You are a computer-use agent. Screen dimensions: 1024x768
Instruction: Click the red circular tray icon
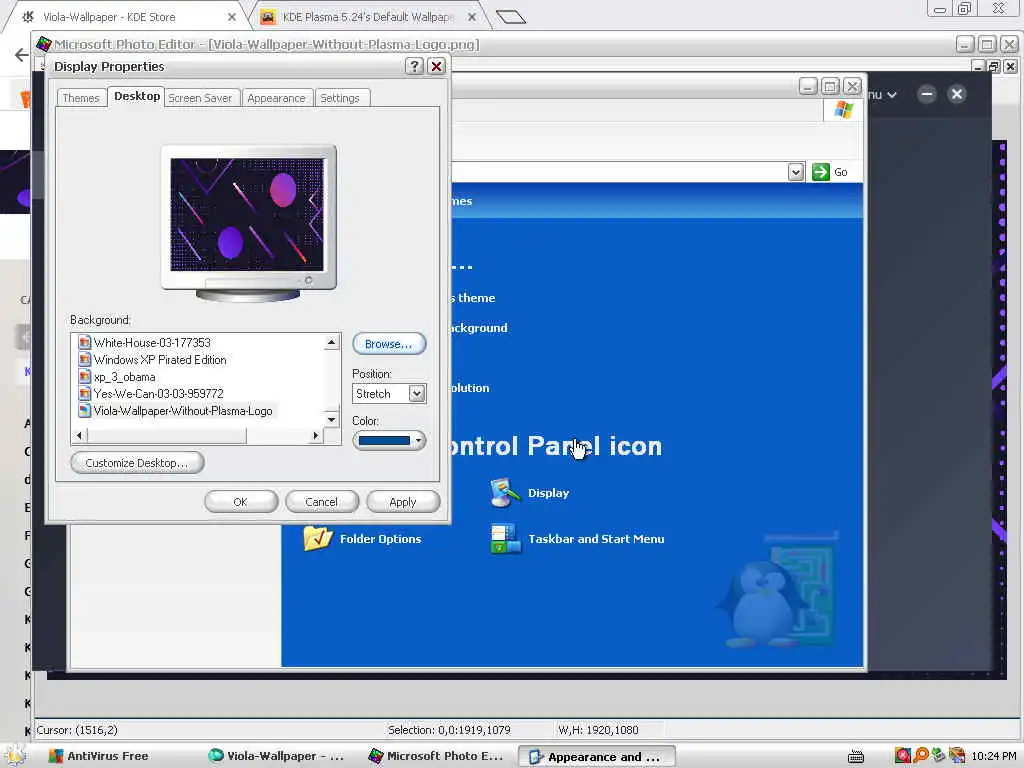(x=903, y=756)
